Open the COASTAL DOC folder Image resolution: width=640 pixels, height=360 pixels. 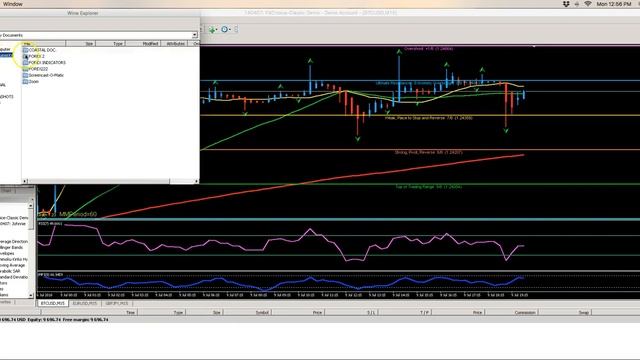[x=42, y=50]
